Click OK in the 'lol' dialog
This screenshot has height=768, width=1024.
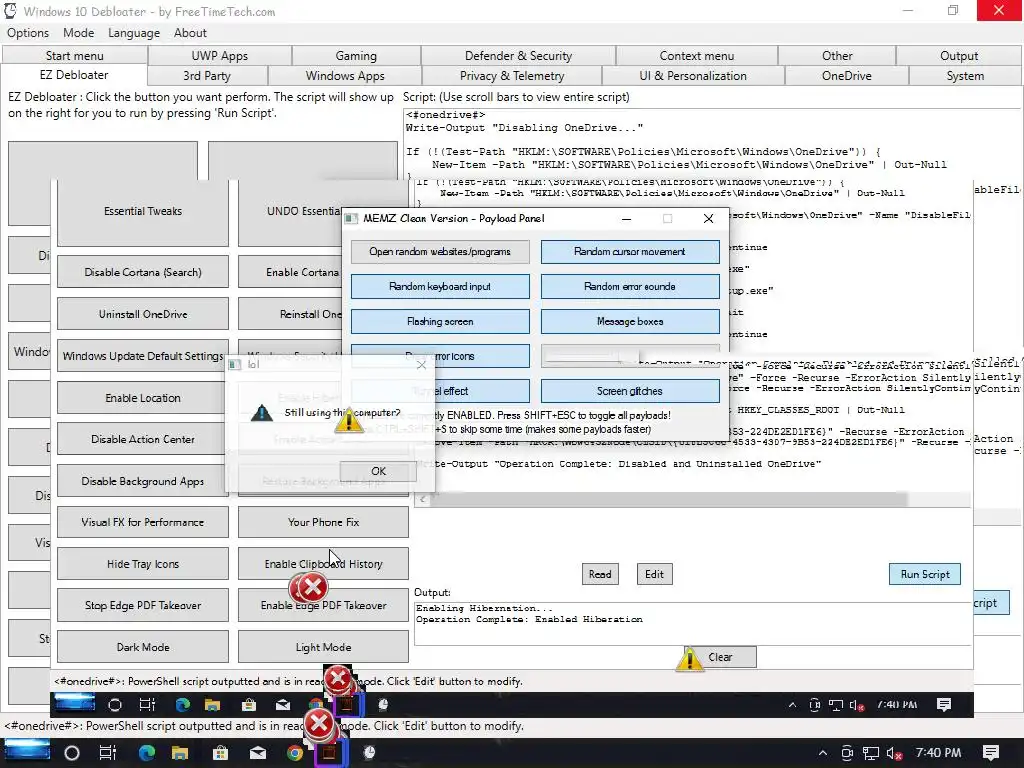[378, 471]
